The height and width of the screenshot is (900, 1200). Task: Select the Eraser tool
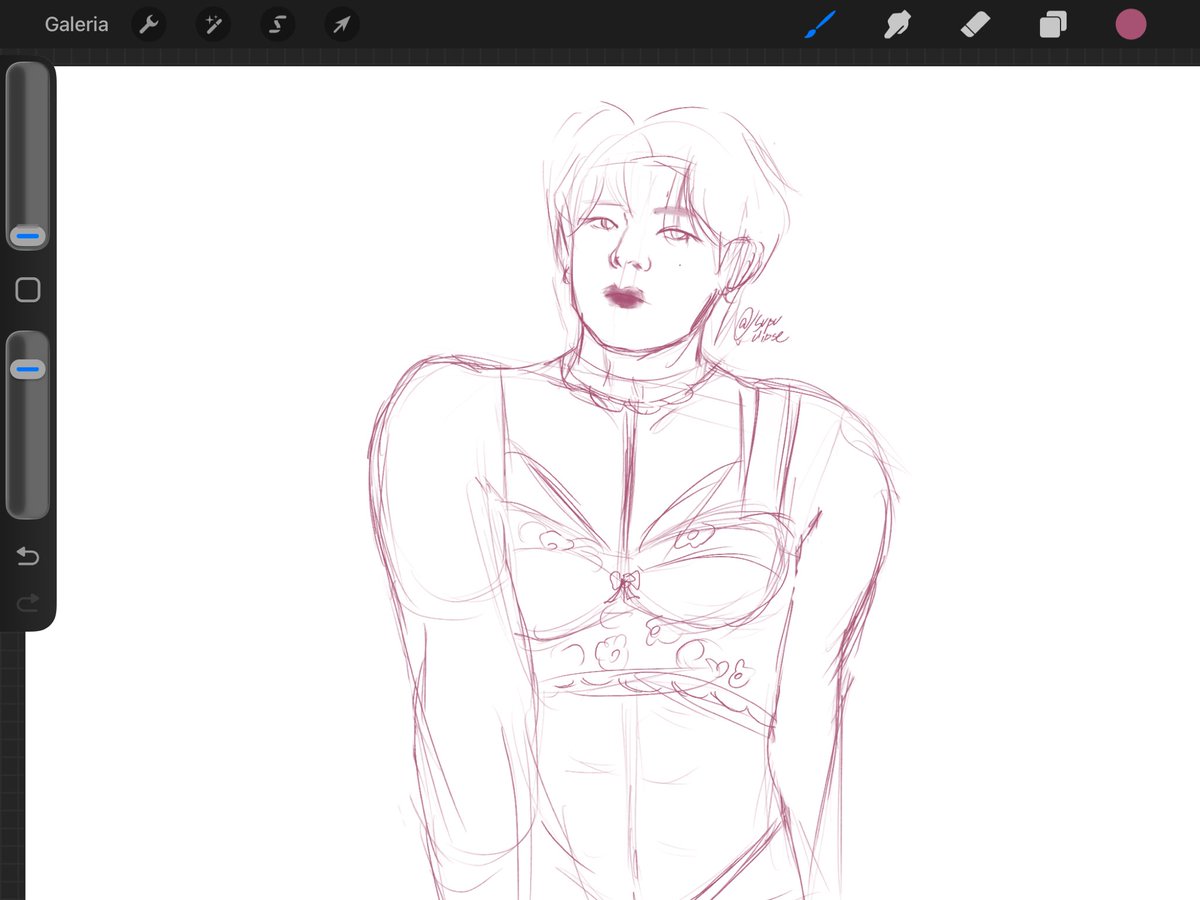click(x=975, y=25)
